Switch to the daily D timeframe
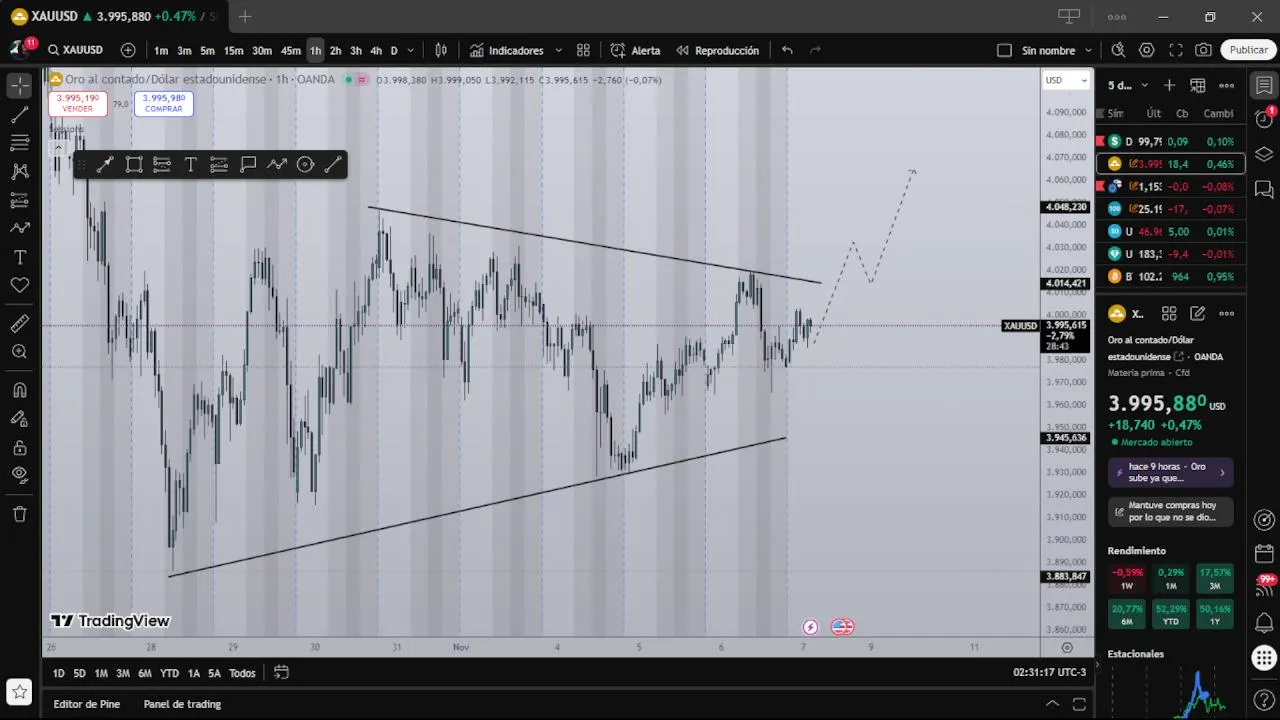This screenshot has height=720, width=1280. coord(394,50)
